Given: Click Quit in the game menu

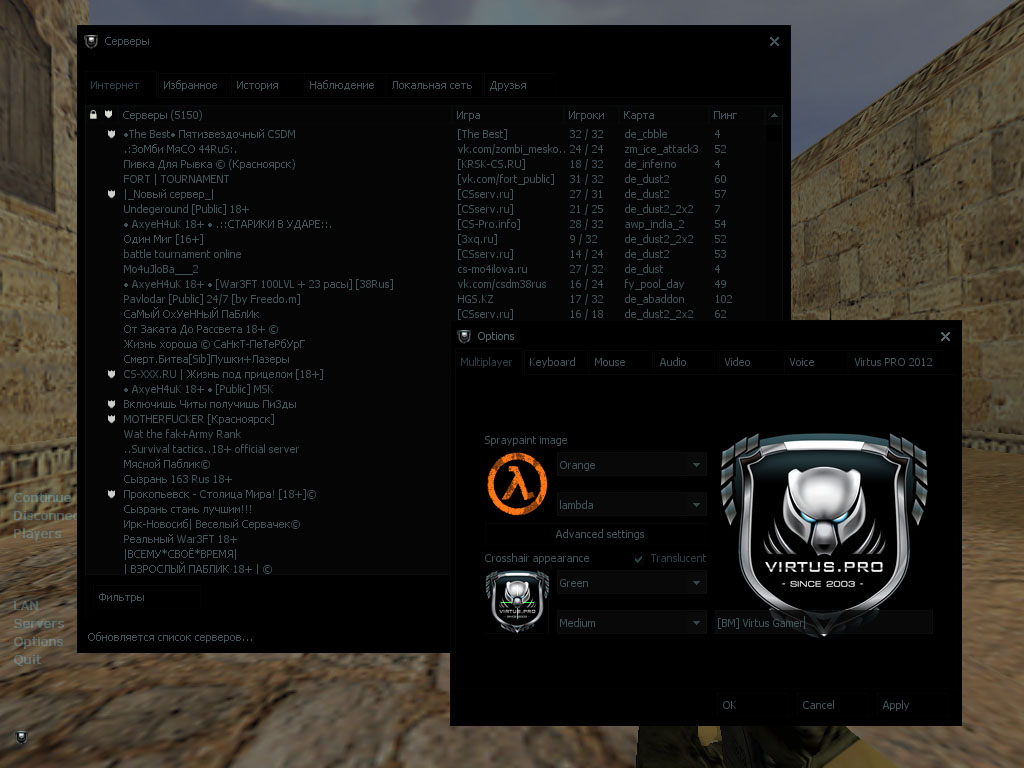Looking at the screenshot, I should (27, 660).
